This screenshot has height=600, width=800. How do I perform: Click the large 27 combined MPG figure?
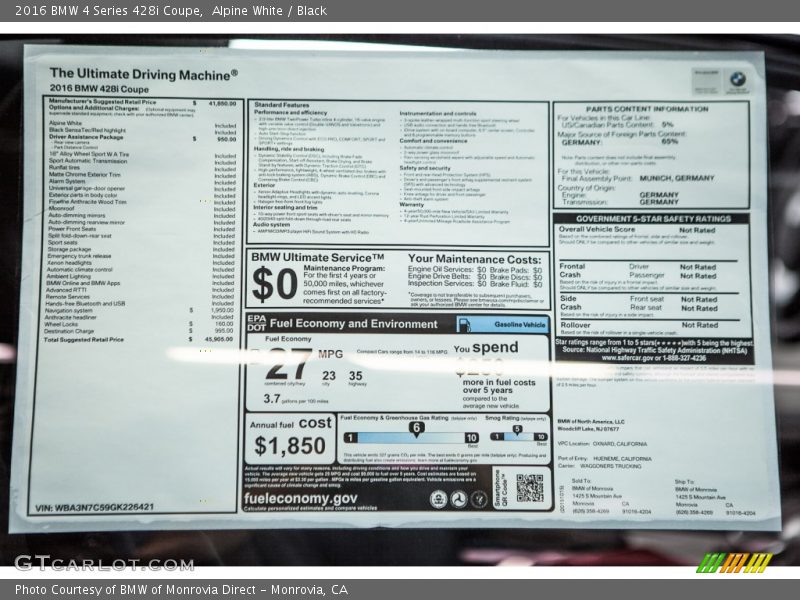(x=288, y=363)
